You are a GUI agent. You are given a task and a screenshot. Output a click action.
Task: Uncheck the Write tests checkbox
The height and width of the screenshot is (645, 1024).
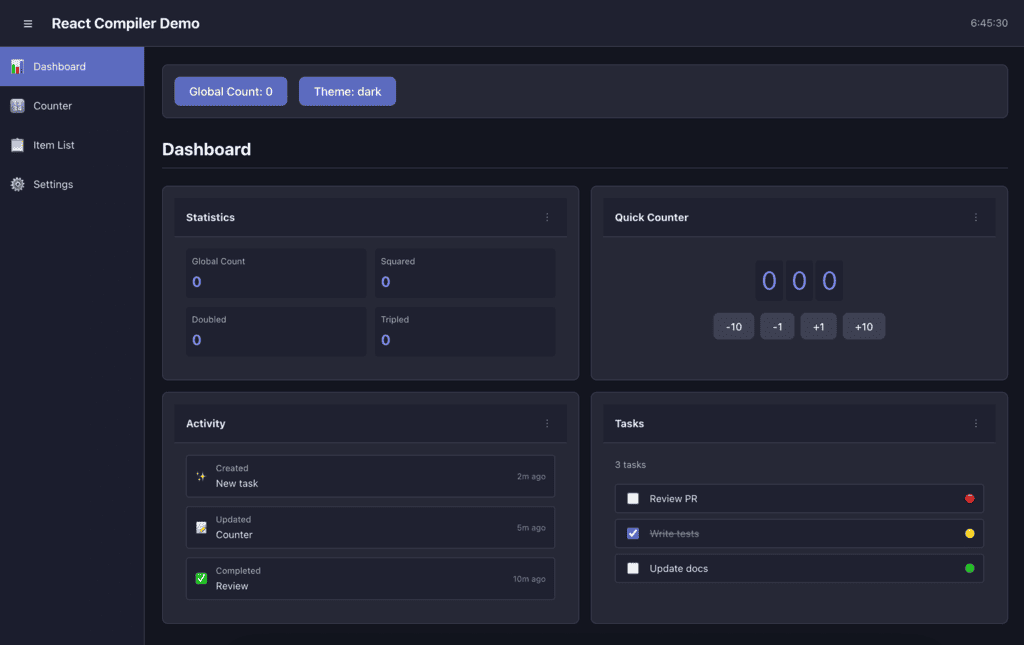click(633, 534)
